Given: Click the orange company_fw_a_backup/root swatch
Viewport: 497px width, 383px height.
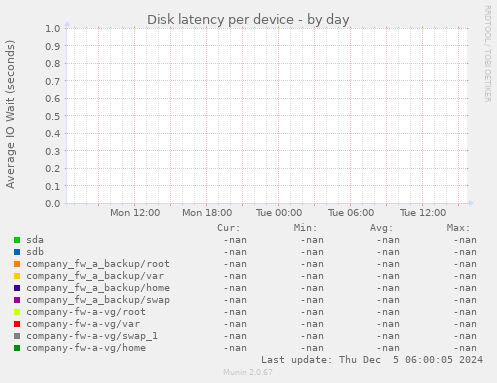Looking at the screenshot, I should tap(17, 264).
